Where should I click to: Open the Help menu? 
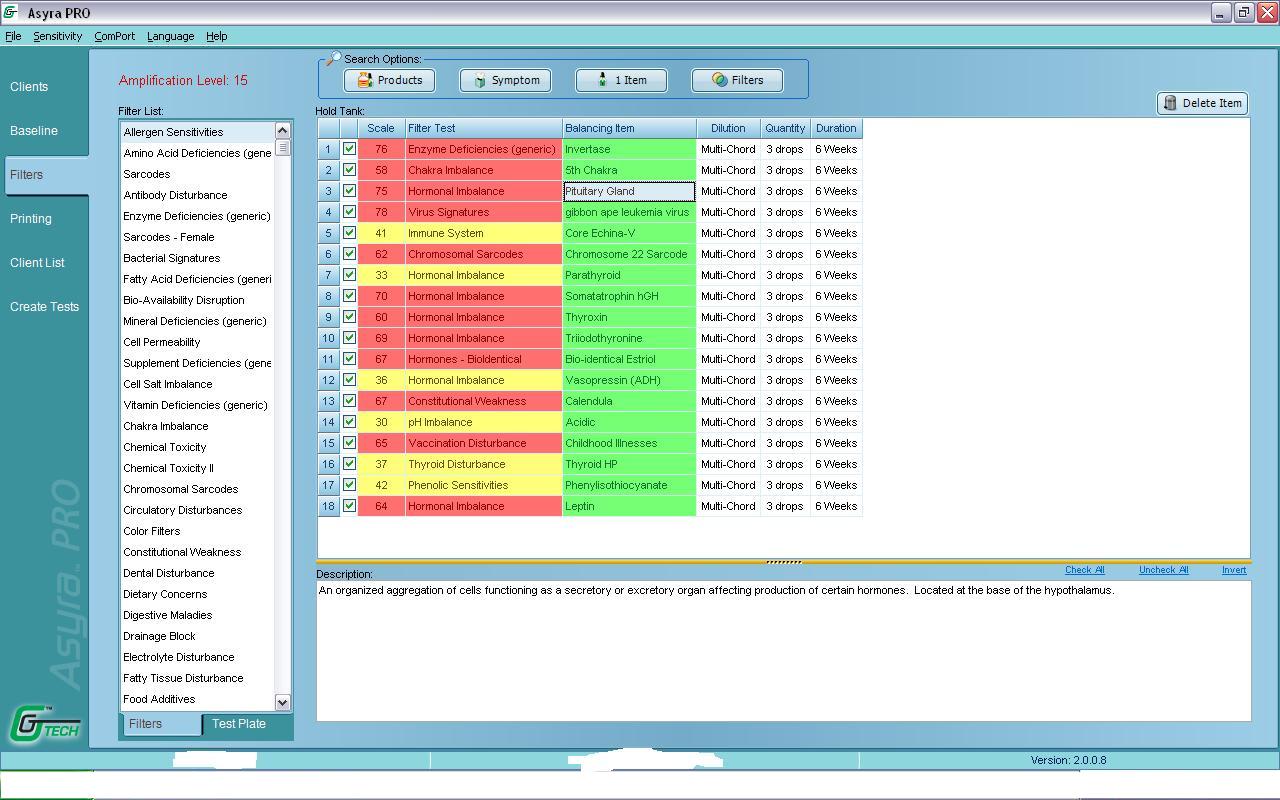tap(217, 36)
